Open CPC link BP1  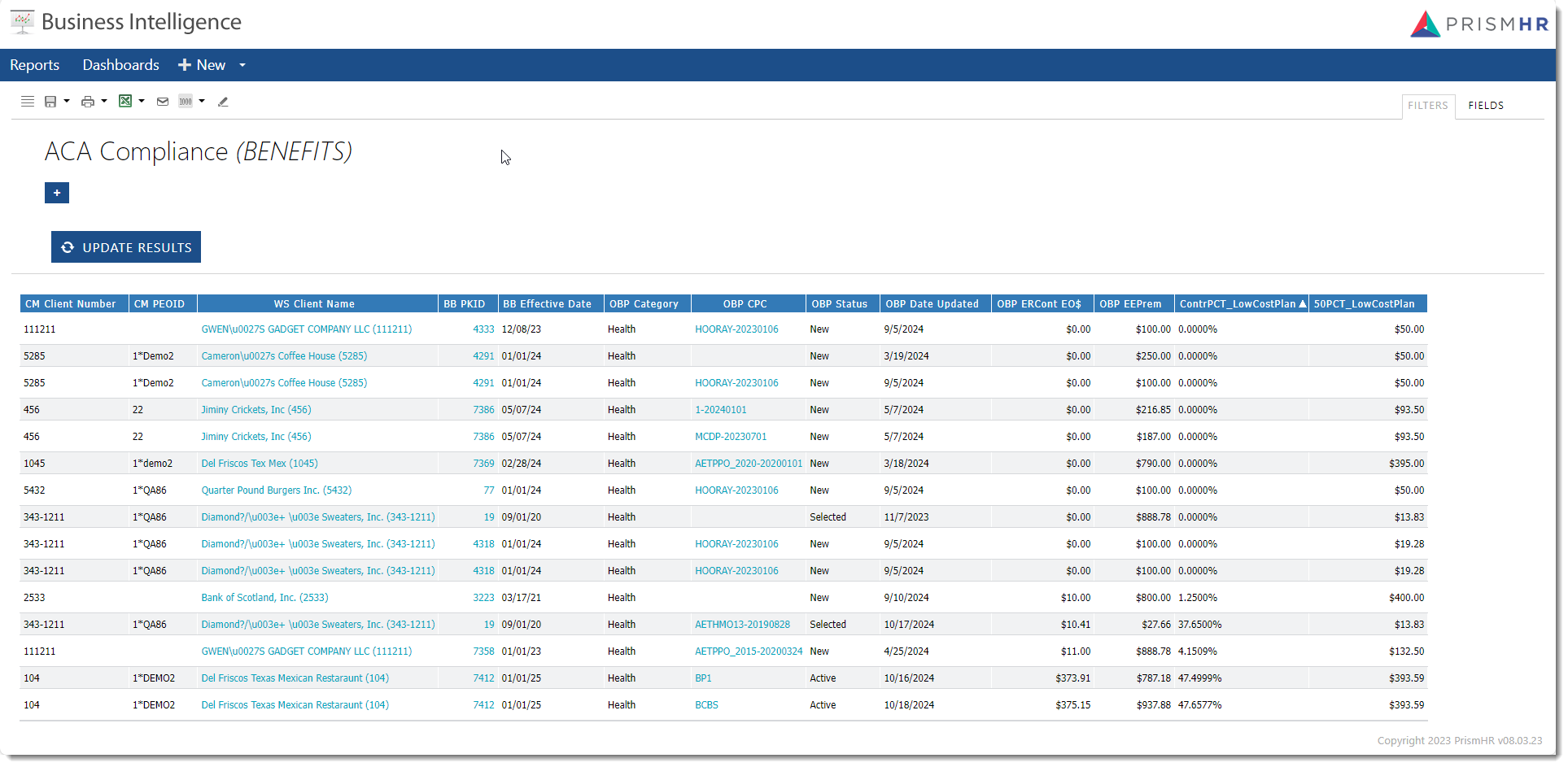point(703,678)
